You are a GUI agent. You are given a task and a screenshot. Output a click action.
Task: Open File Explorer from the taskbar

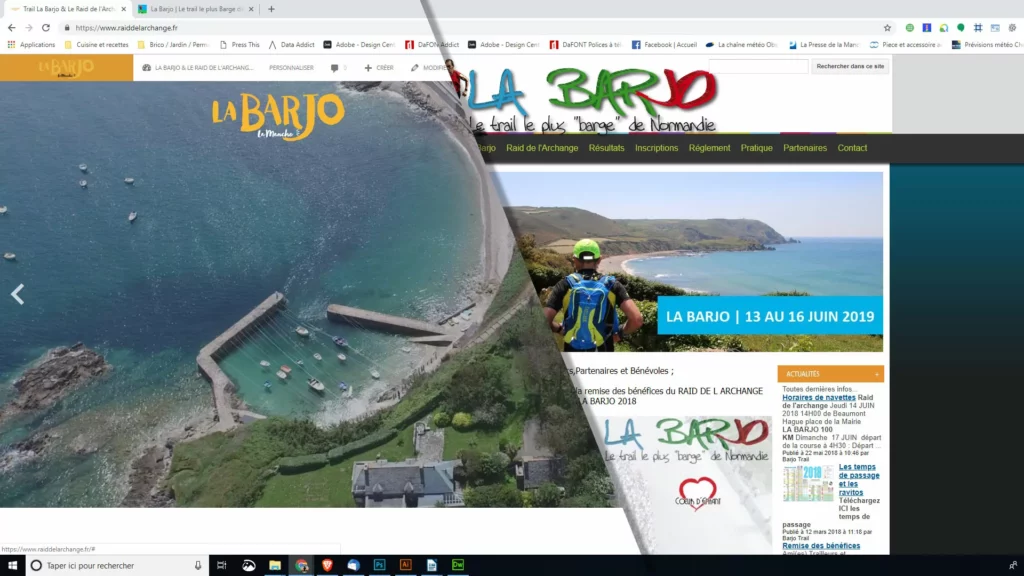(275, 566)
